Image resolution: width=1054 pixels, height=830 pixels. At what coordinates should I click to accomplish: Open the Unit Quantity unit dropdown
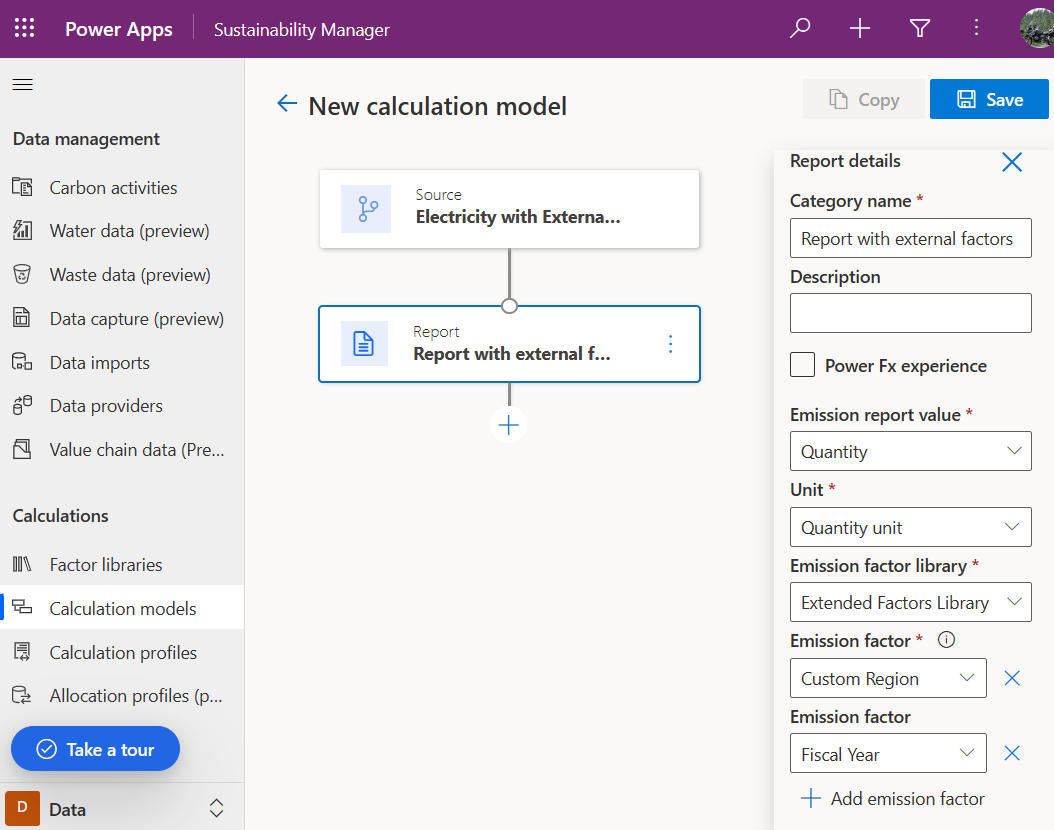click(910, 527)
